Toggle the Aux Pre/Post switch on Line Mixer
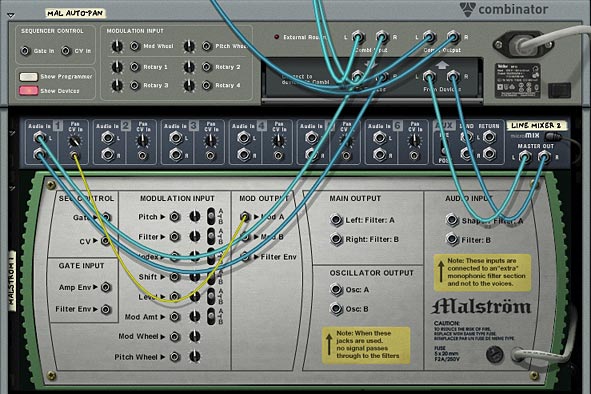The image size is (591, 394). (x=444, y=149)
